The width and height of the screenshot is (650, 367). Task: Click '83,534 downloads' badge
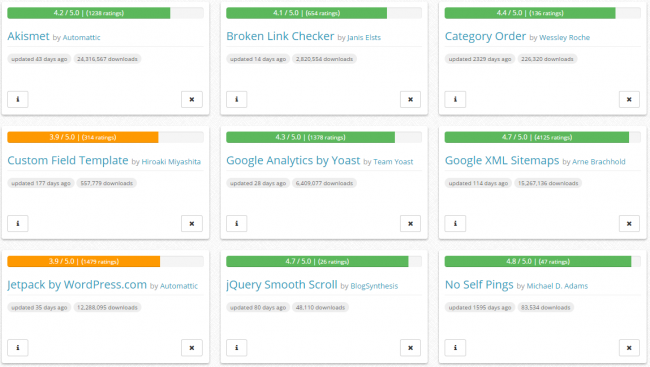546,308
